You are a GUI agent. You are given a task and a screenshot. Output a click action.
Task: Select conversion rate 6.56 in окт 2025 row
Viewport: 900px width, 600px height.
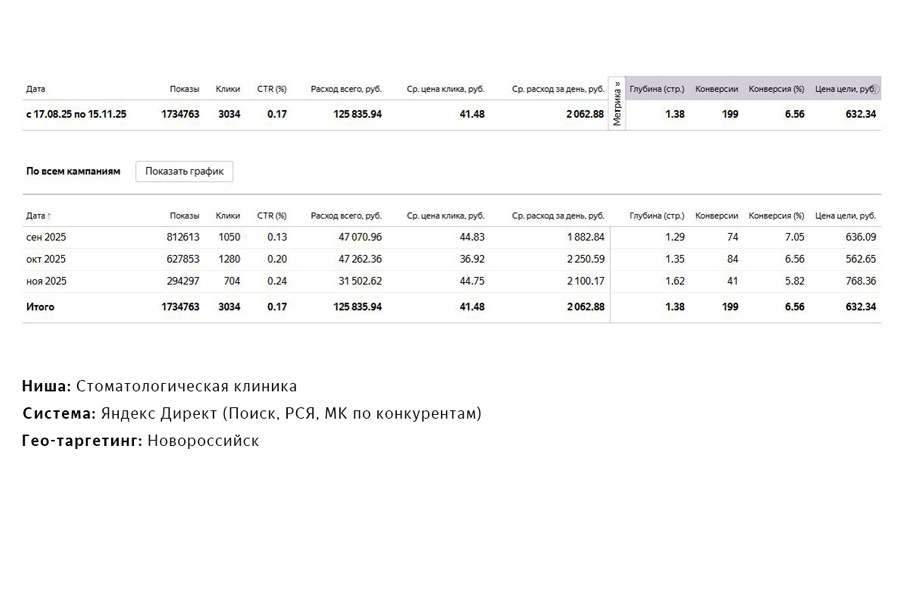pyautogui.click(x=795, y=259)
